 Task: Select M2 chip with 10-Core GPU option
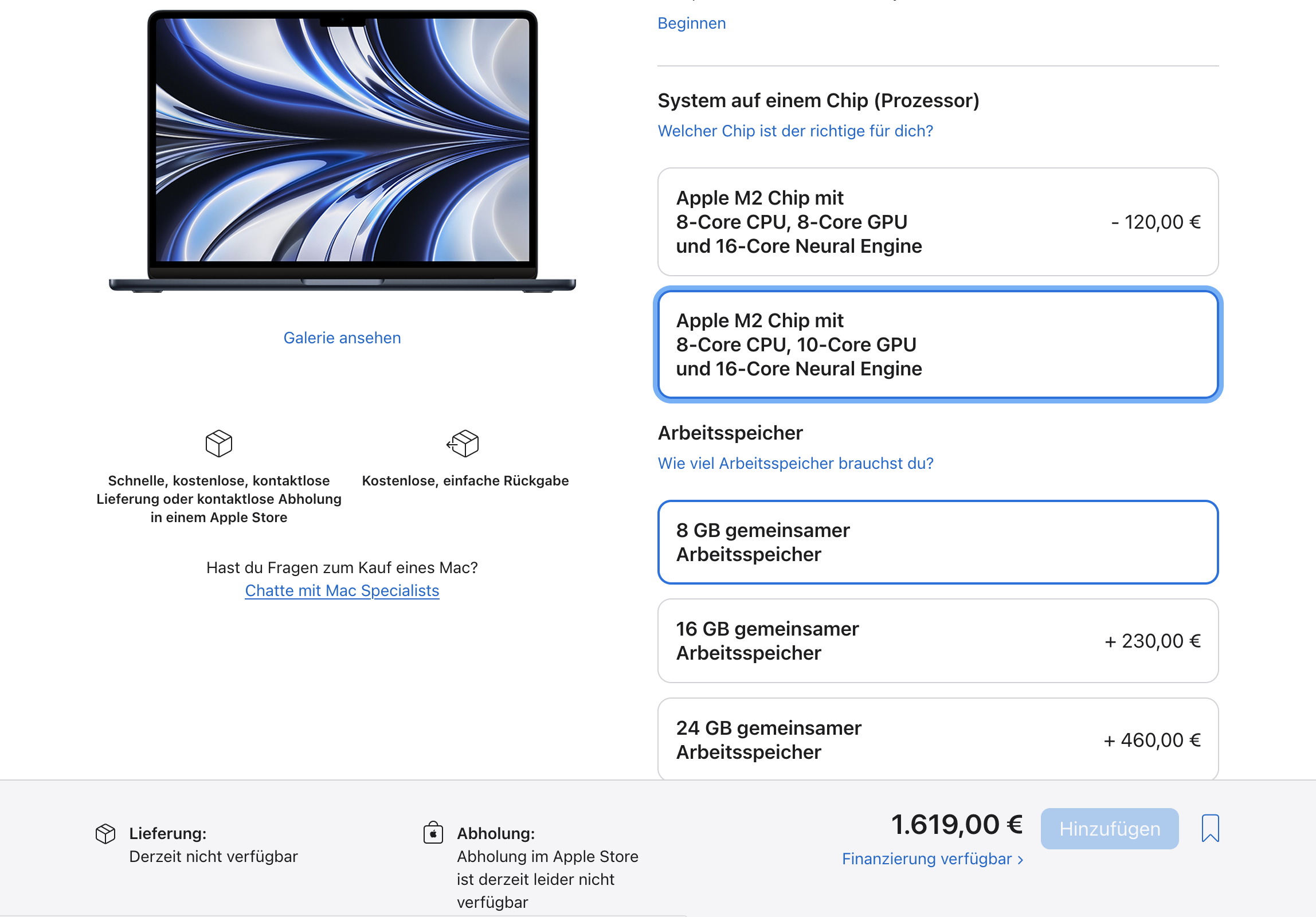click(x=938, y=344)
